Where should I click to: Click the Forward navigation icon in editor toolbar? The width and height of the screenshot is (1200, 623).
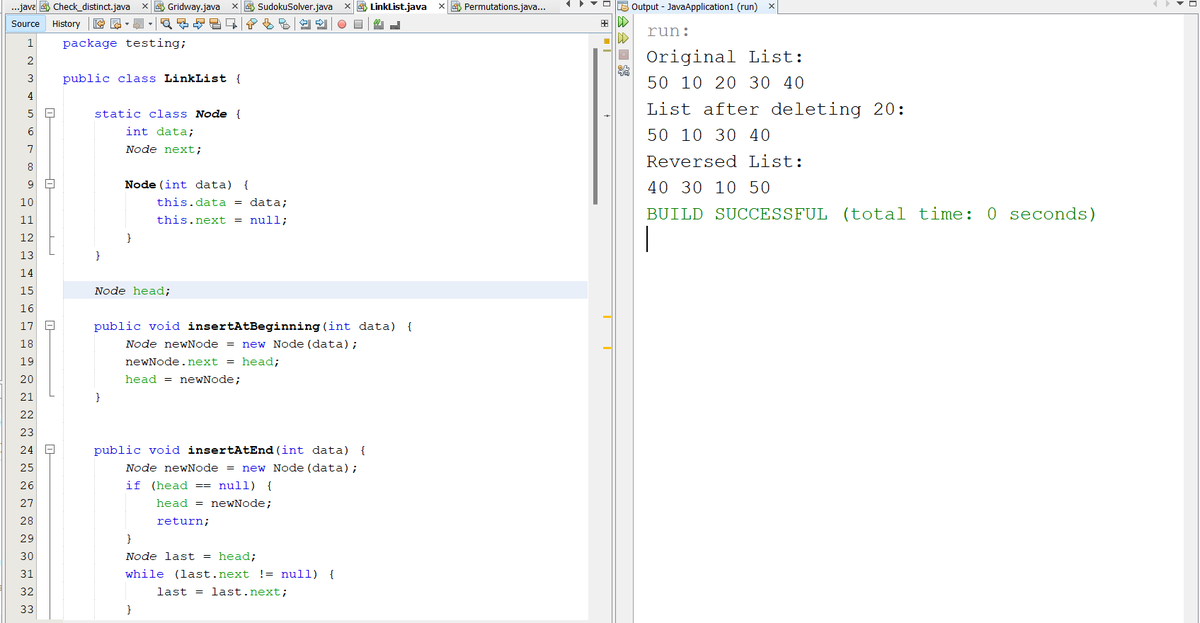click(139, 24)
